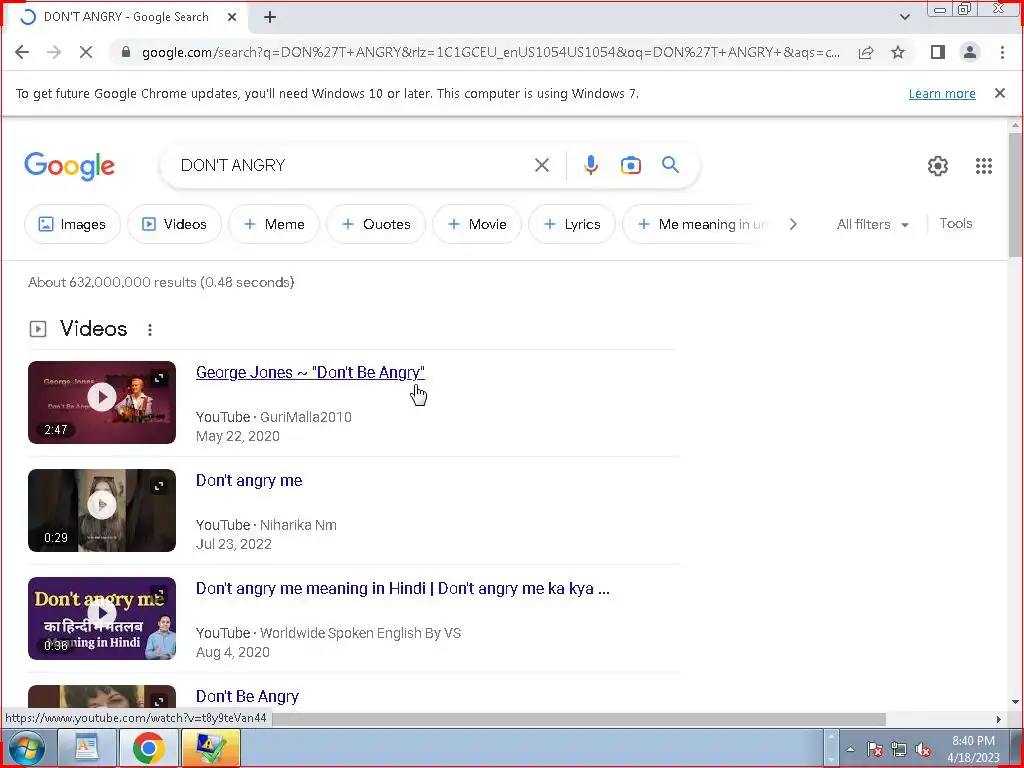Search by image with the camera icon
1024x768 pixels.
630,165
